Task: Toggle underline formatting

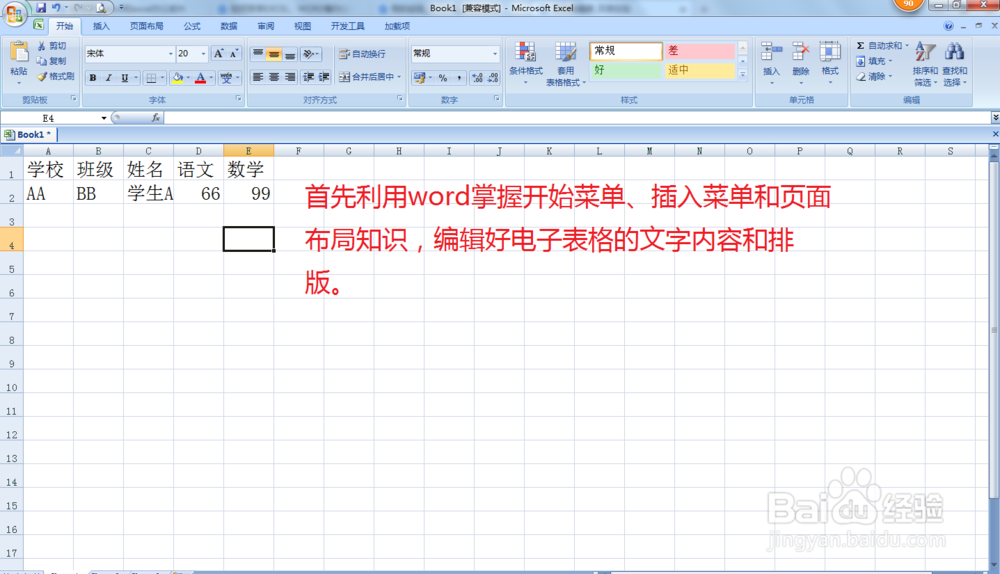Action: [124, 78]
